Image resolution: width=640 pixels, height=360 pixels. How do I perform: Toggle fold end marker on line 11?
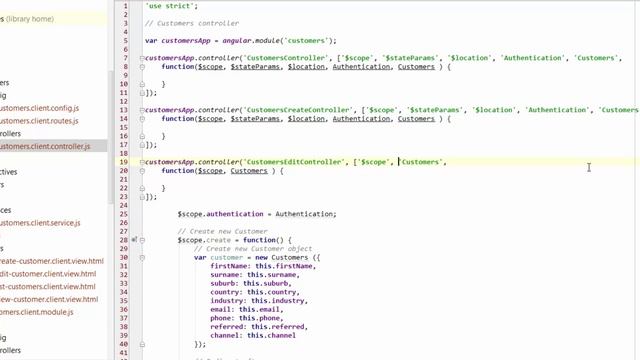pyautogui.click(x=142, y=93)
